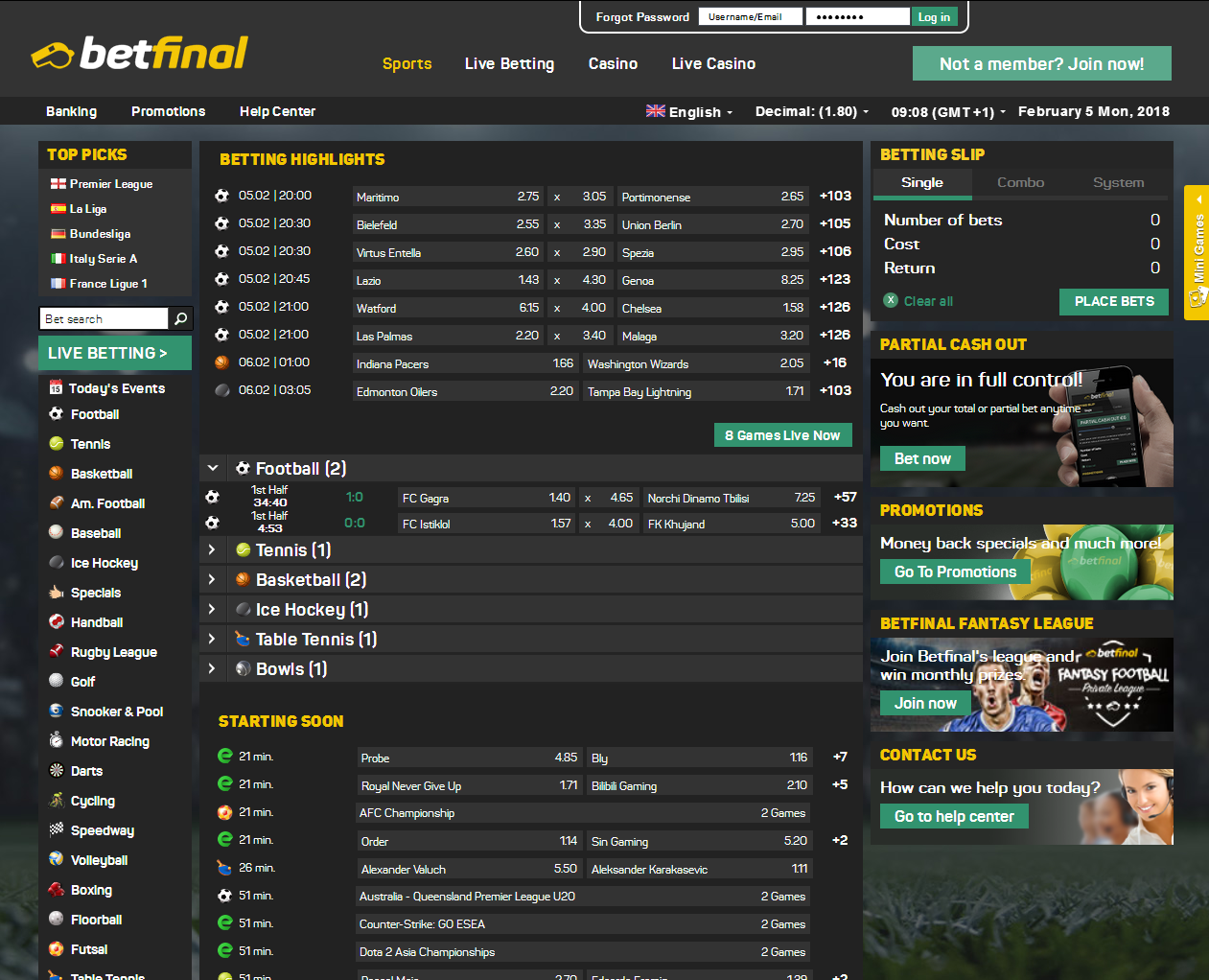Open Golf in the sidebar
The image size is (1209, 980).
[82, 682]
